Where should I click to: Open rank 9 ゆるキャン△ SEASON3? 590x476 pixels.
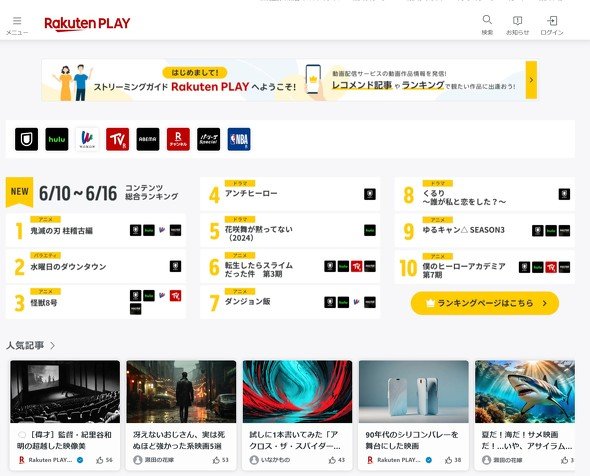[x=484, y=230]
